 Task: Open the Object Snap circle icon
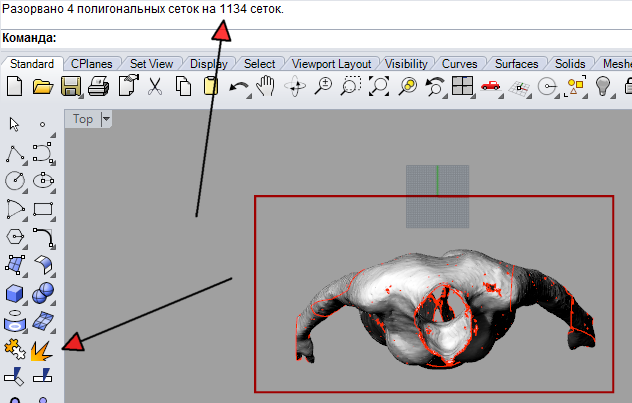point(547,87)
